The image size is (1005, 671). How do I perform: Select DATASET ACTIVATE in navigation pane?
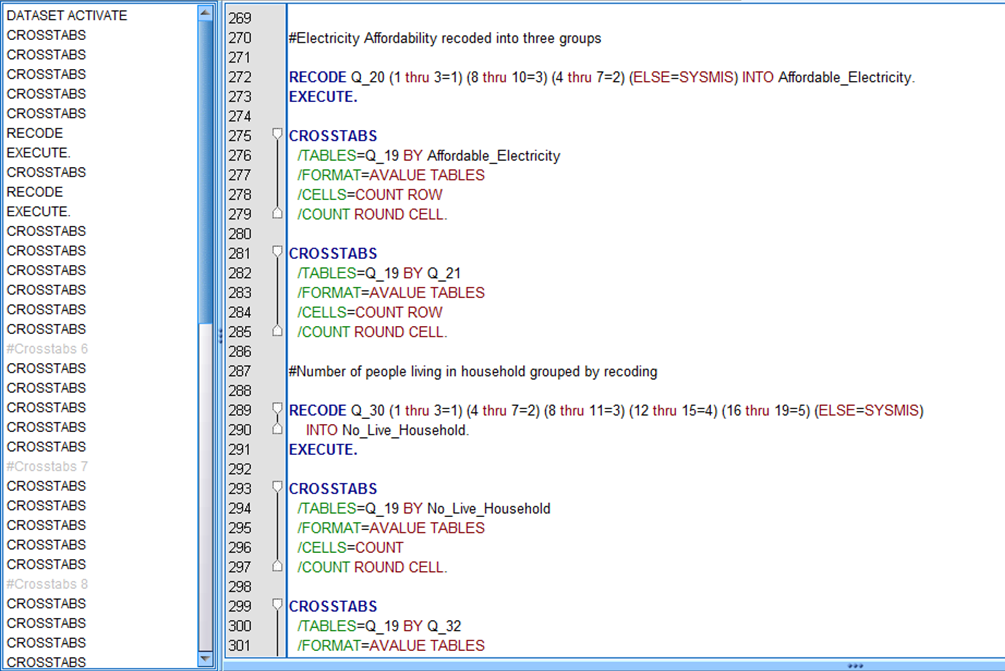[x=67, y=16]
